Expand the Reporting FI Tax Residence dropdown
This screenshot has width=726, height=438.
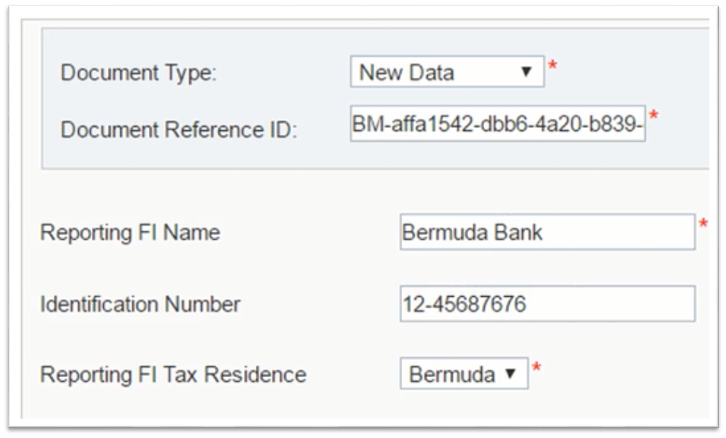pos(462,374)
